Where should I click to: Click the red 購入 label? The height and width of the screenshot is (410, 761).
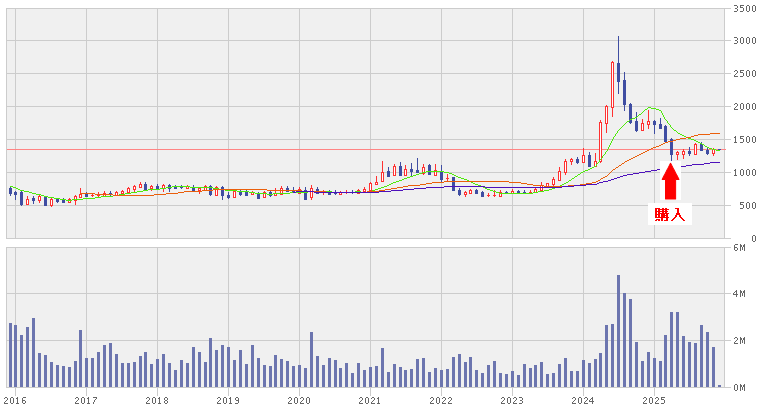pos(671,213)
